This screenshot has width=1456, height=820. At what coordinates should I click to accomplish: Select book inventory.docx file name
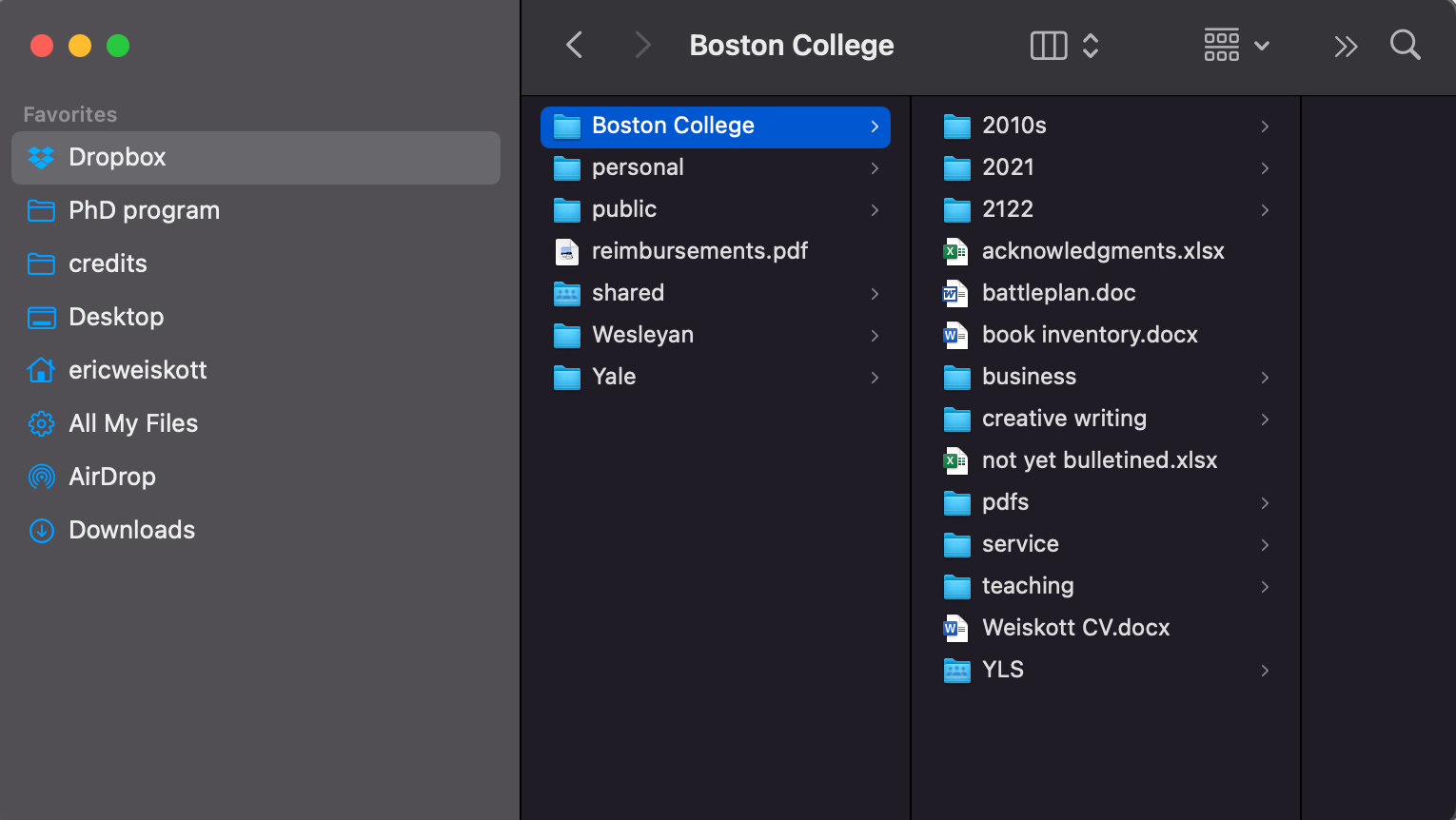(x=1090, y=335)
